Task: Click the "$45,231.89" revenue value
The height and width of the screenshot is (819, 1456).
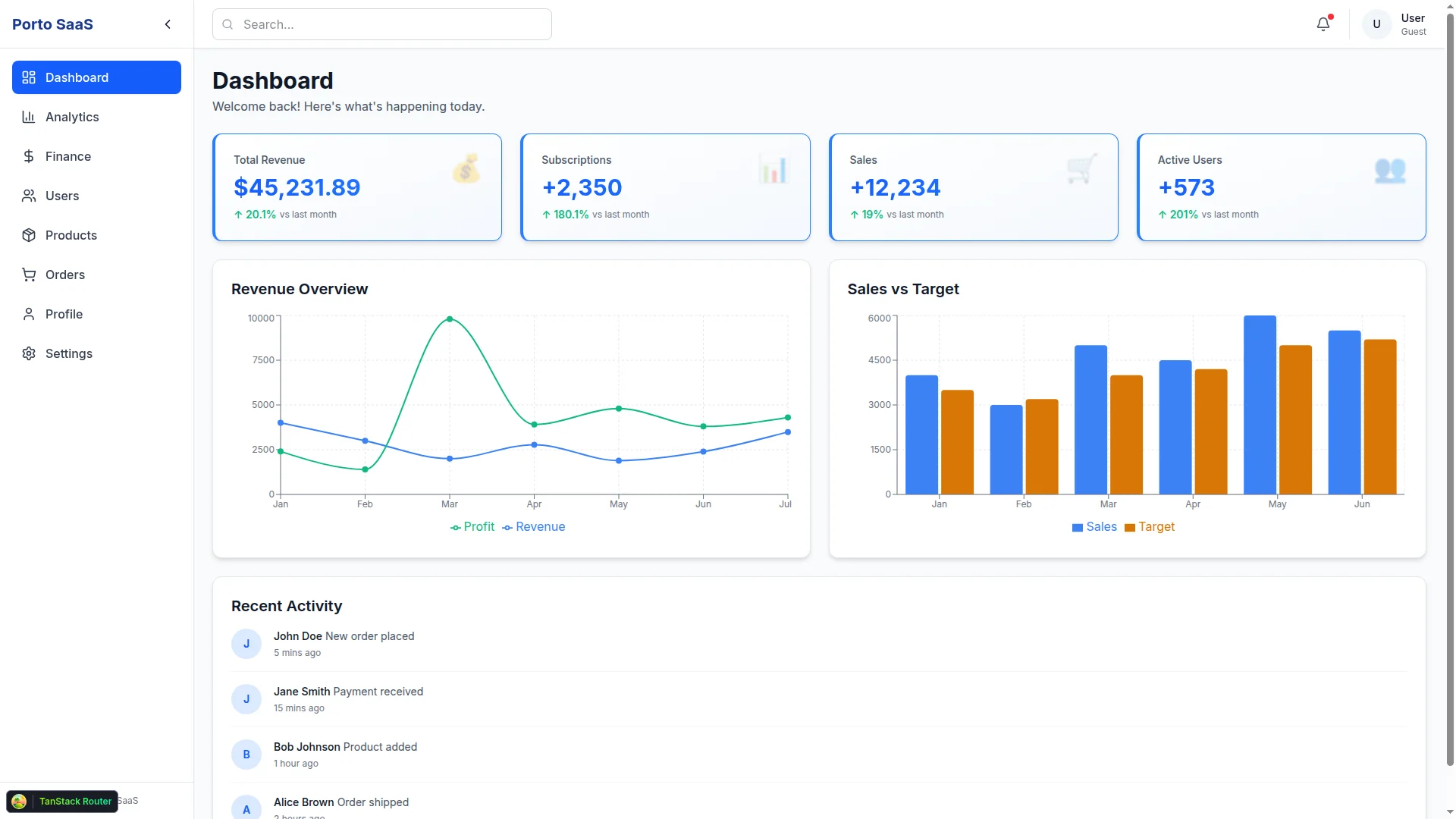Action: point(297,187)
